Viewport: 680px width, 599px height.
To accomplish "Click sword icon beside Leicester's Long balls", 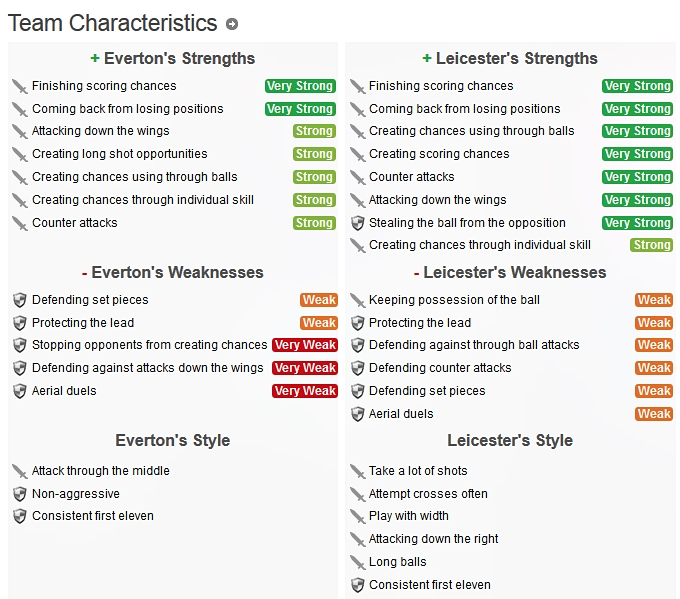I will click(357, 562).
